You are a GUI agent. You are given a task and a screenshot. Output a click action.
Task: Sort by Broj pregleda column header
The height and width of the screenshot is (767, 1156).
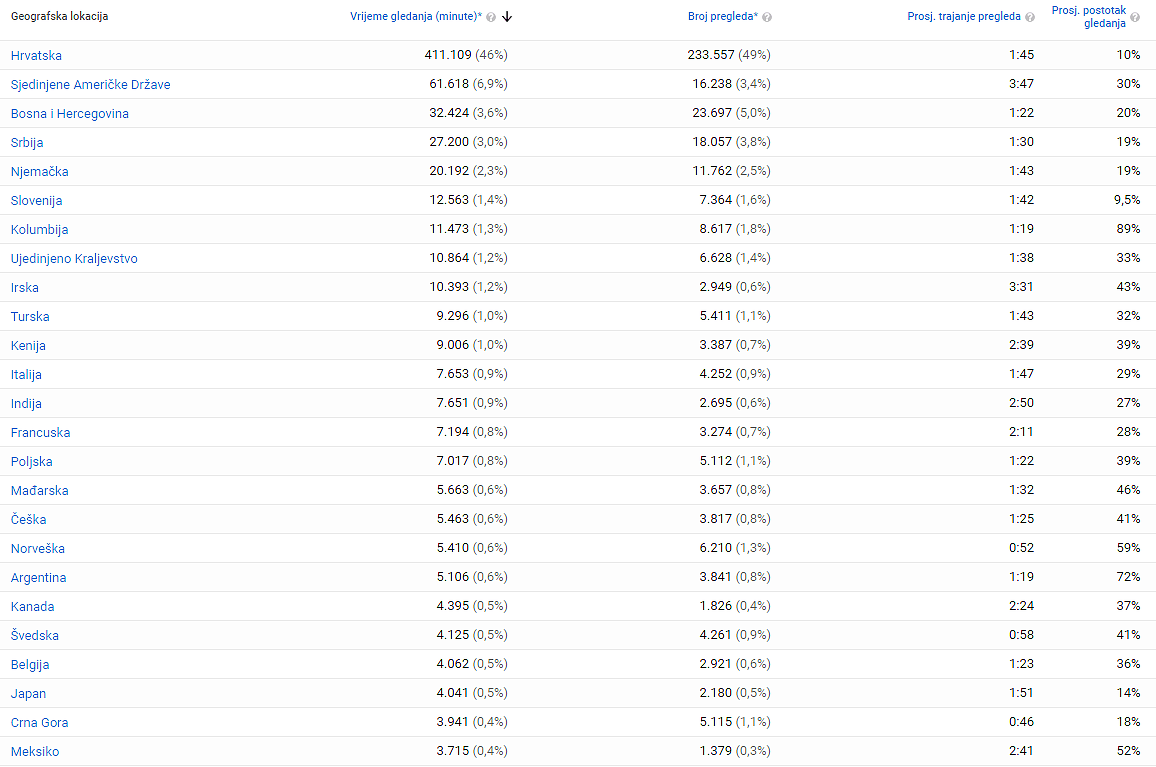[722, 16]
